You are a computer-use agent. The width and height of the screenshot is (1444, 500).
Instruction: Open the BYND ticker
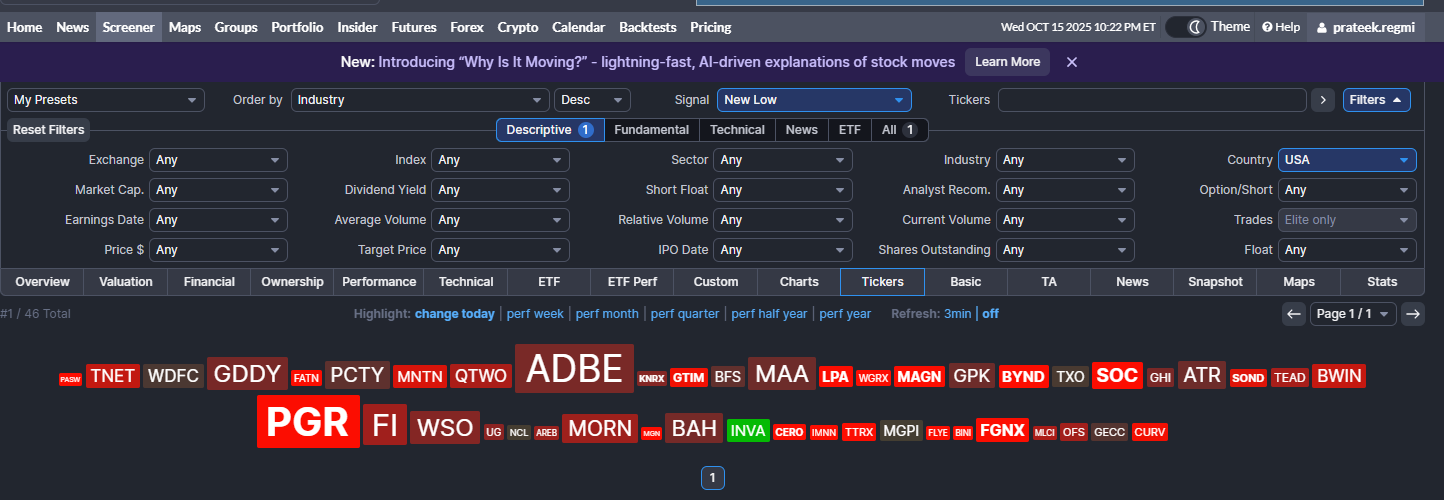coord(1023,377)
